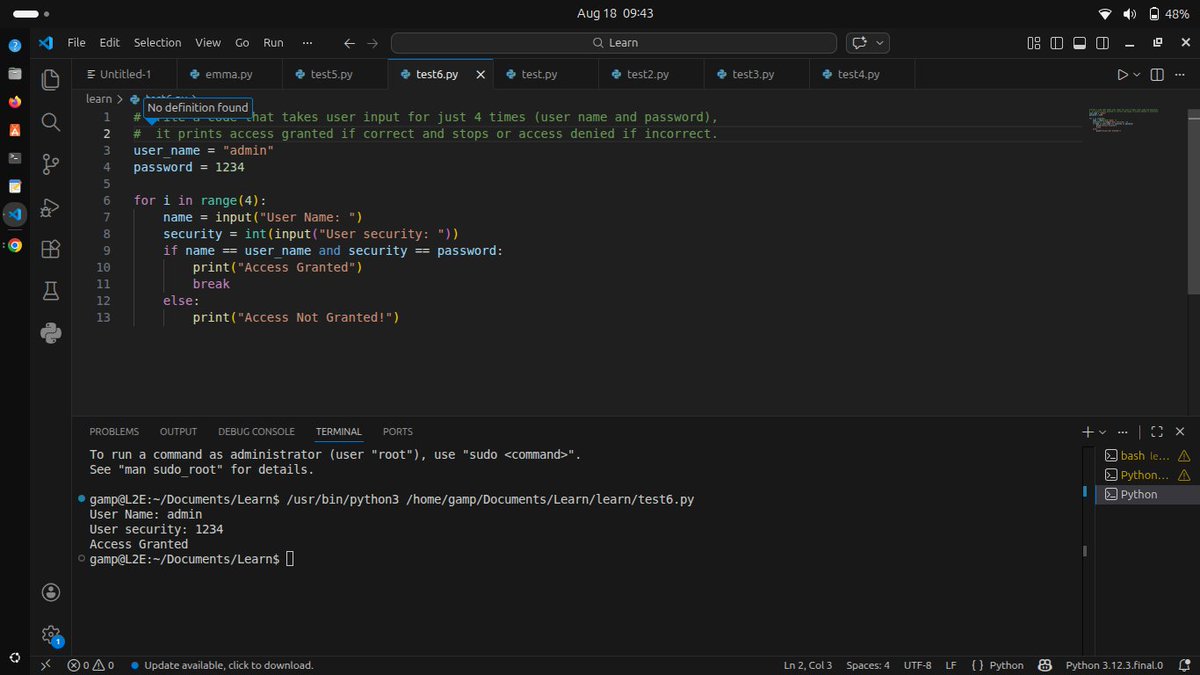Run the Python file with play button

tap(1123, 75)
